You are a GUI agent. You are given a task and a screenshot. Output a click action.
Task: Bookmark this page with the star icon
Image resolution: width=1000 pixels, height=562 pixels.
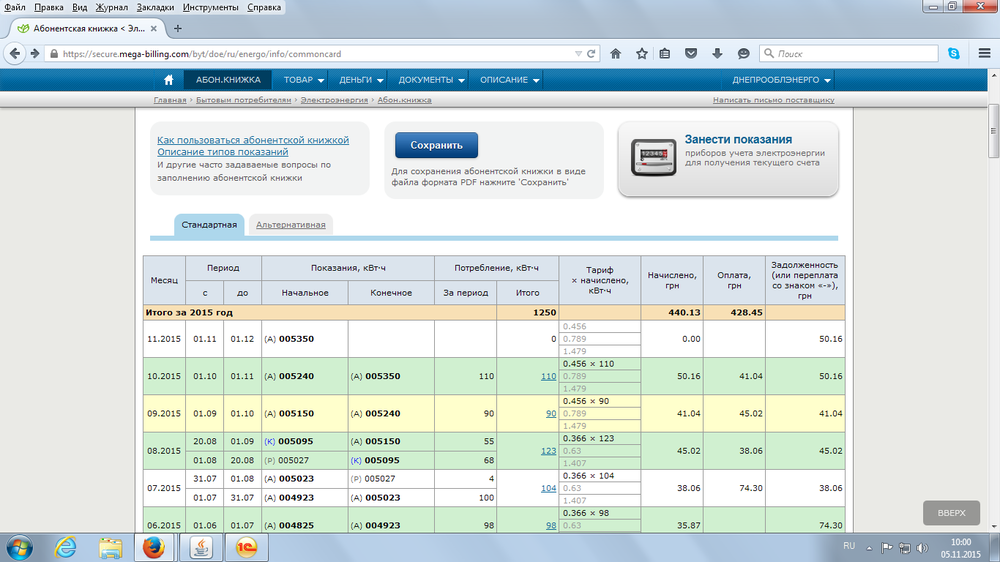(641, 54)
